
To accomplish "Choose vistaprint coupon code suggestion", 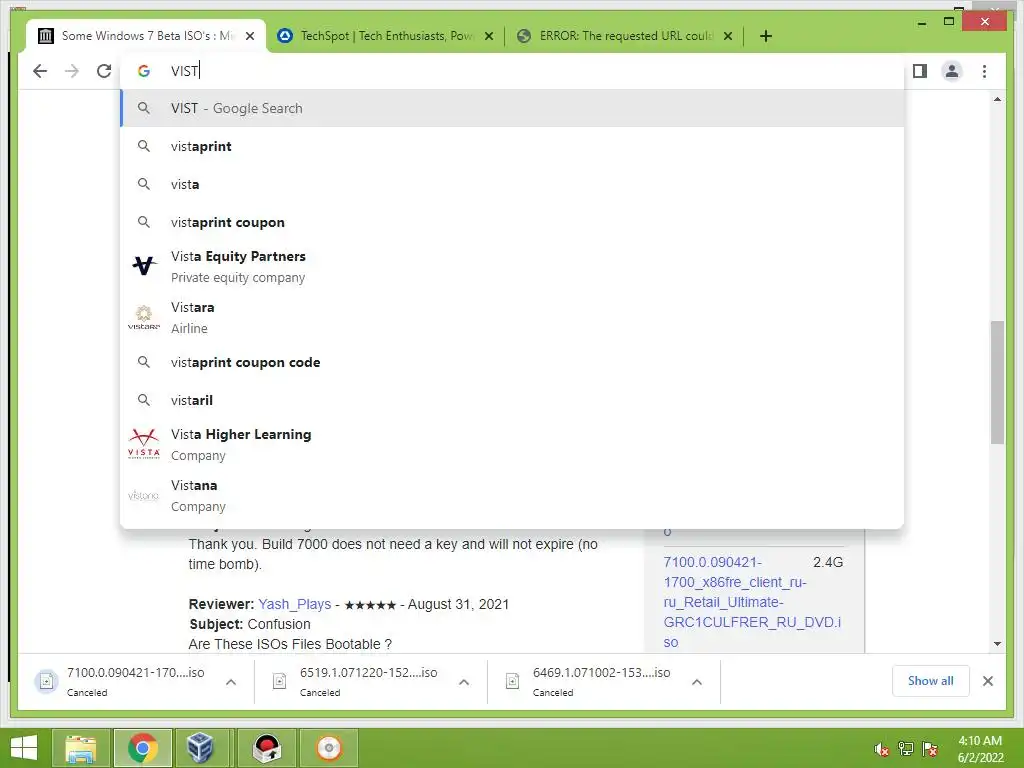I will coord(512,362).
